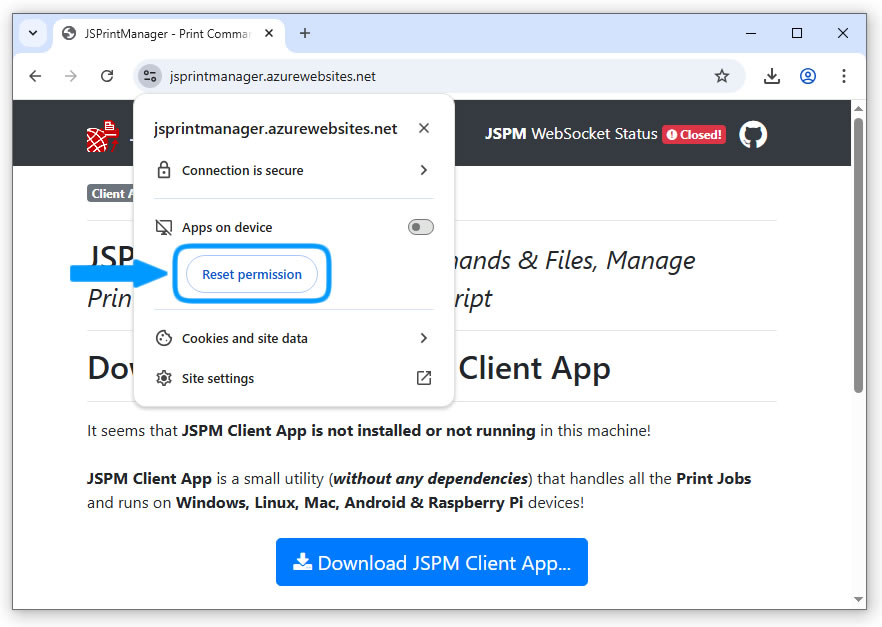Click the scrollbar up arrow
This screenshot has width=882, height=627.
pos(858,109)
